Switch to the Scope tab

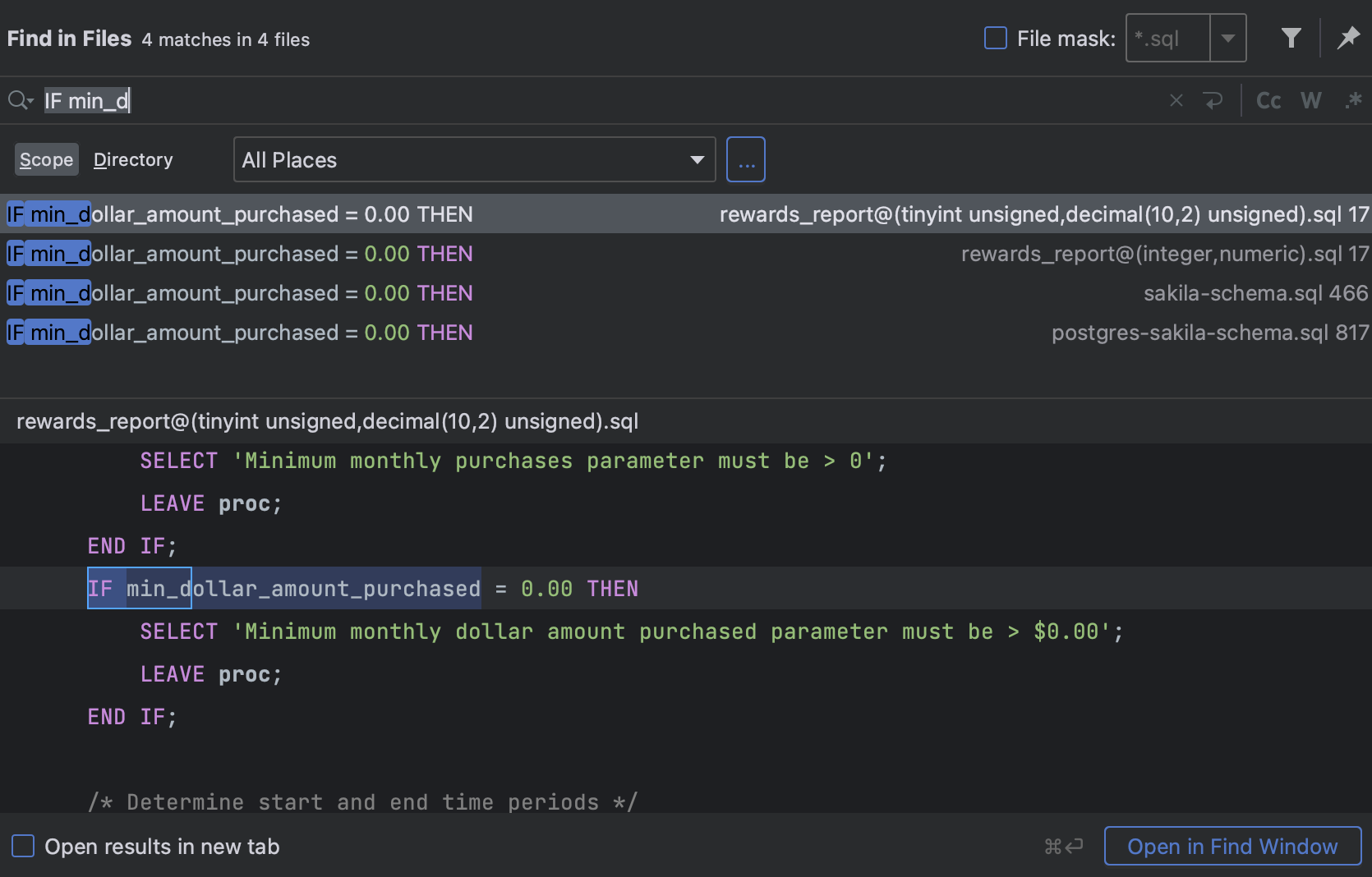pos(47,159)
